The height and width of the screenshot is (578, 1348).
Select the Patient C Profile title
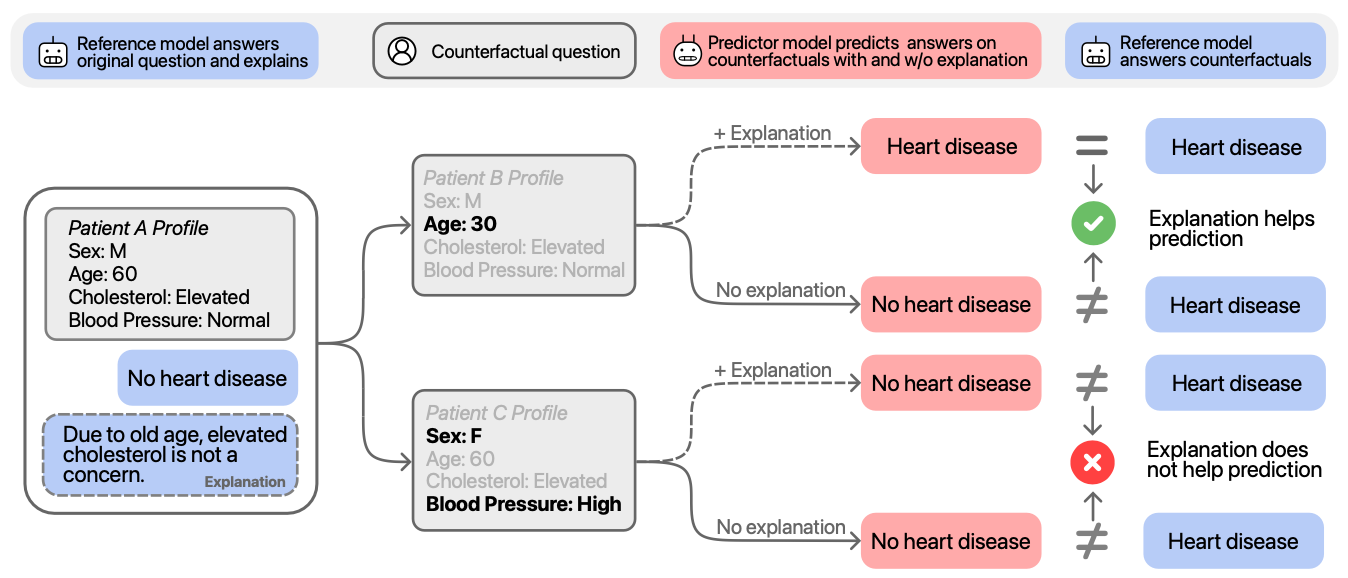click(x=496, y=413)
